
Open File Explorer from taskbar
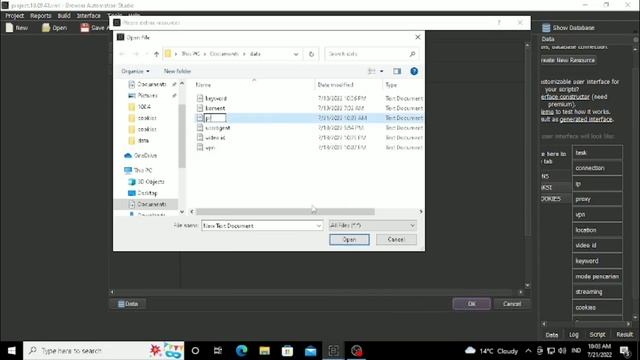point(264,351)
